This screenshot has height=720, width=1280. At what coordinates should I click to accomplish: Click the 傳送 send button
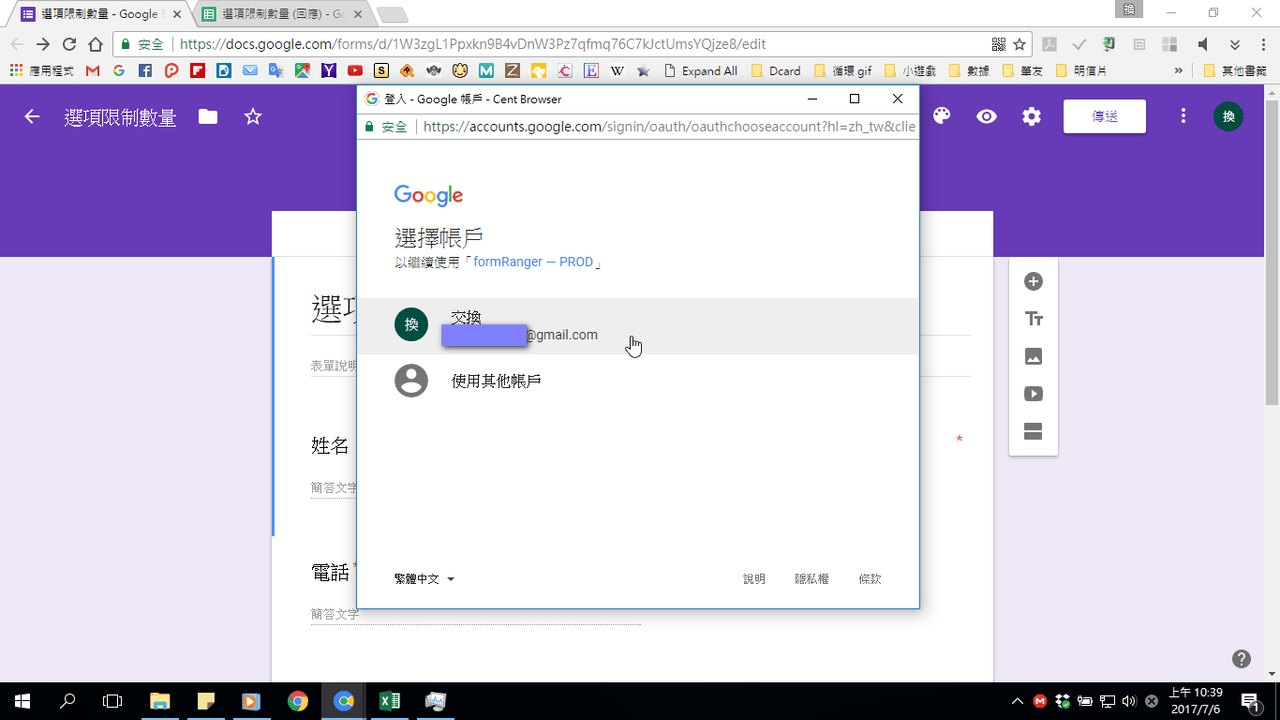pos(1105,116)
